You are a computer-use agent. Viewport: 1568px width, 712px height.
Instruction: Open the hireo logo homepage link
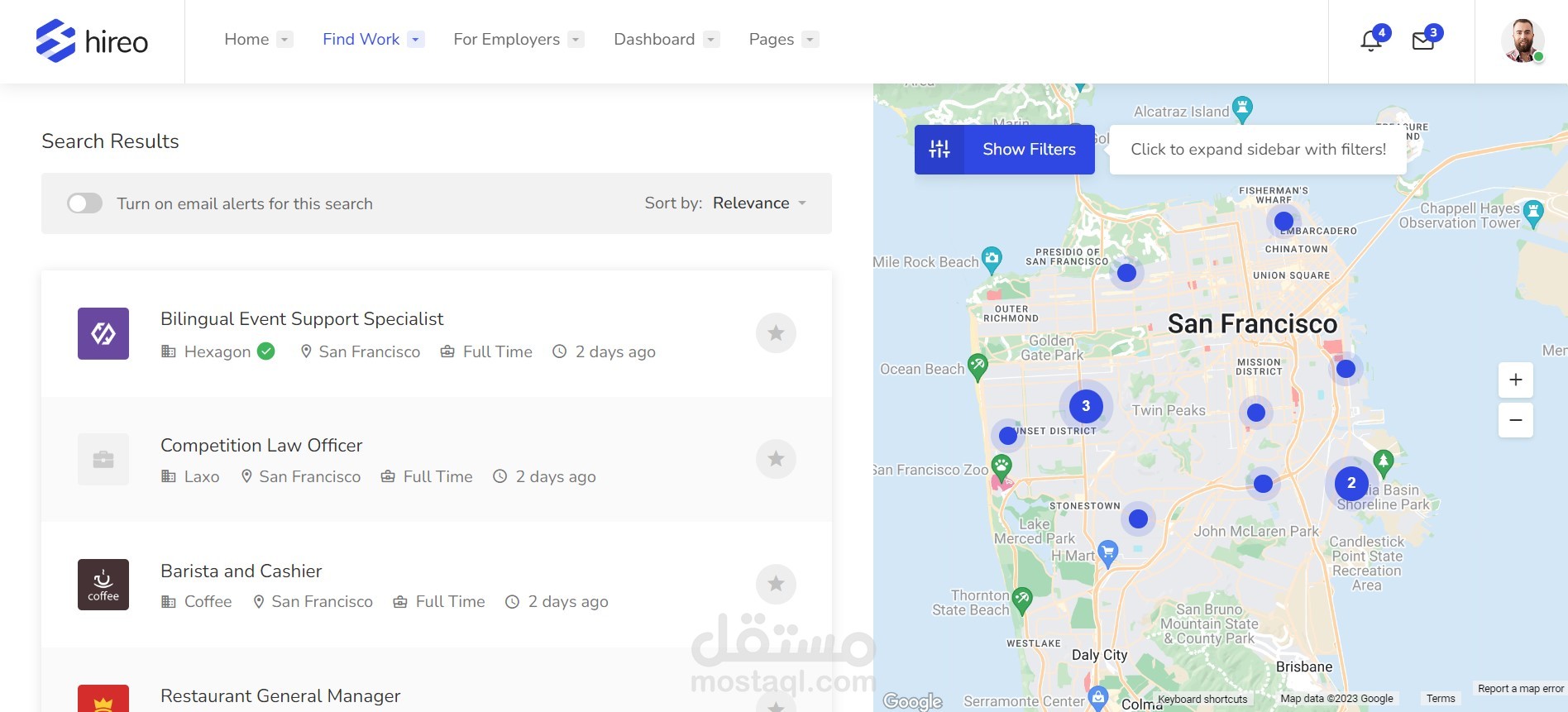(92, 41)
